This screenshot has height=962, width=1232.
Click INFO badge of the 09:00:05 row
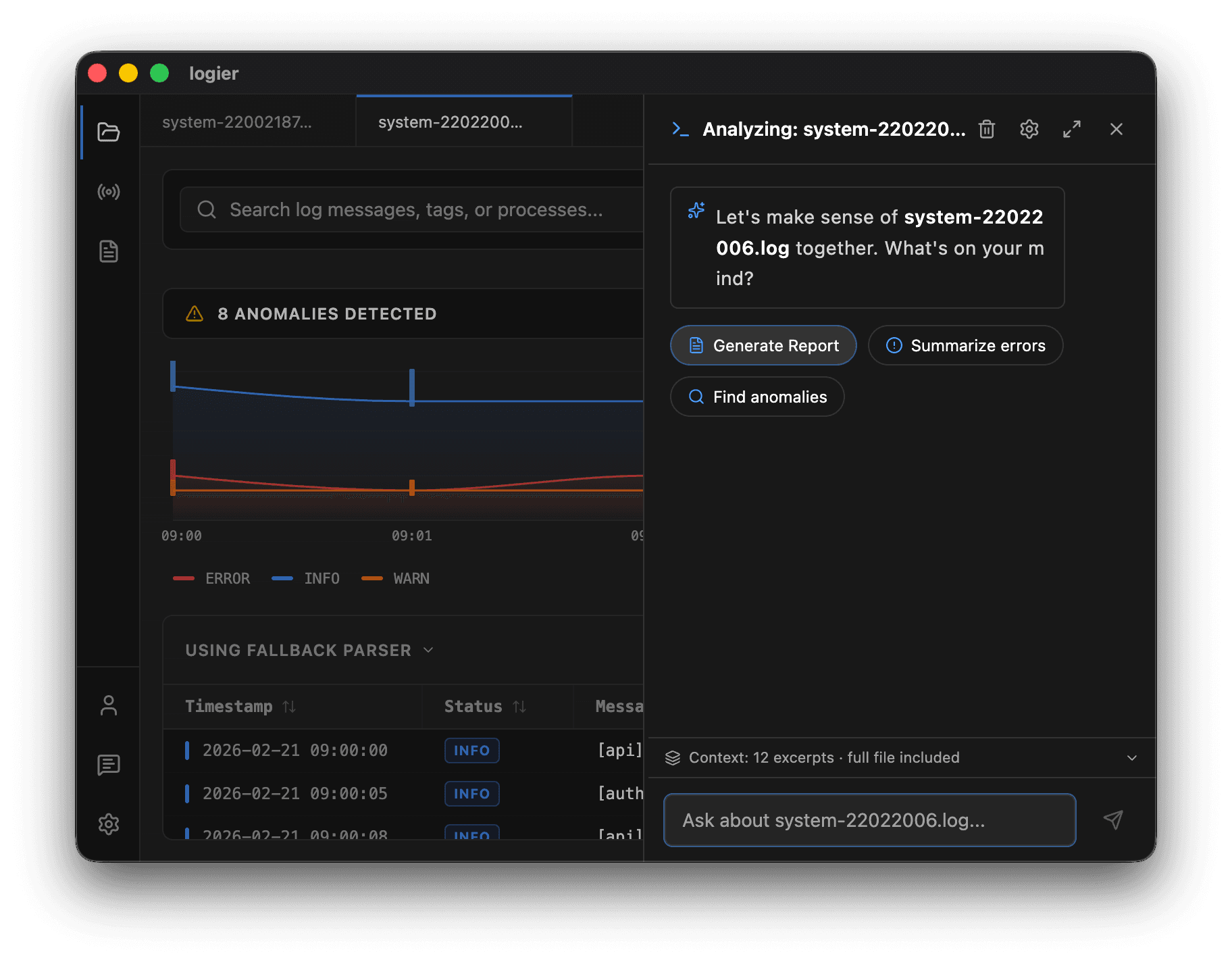coord(471,794)
